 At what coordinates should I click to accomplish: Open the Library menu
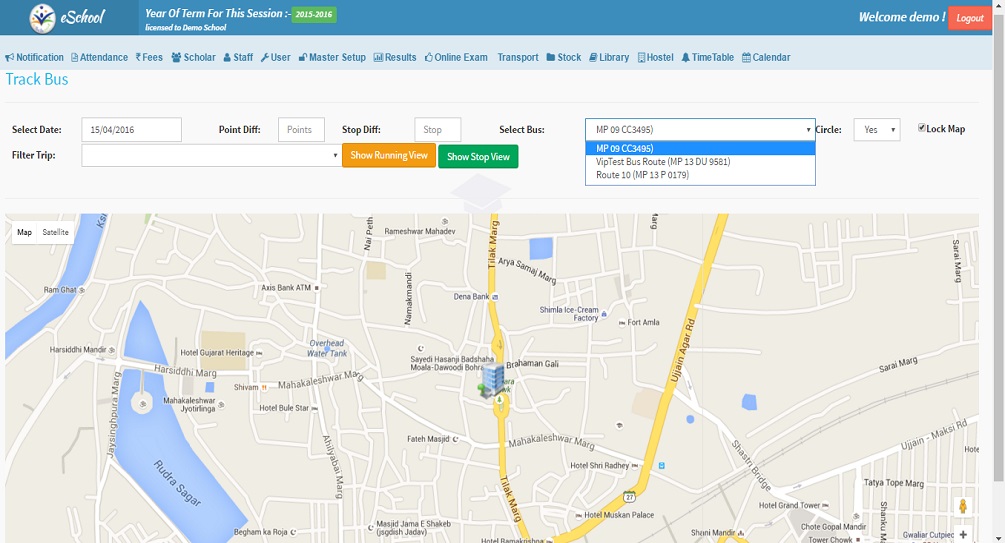point(609,58)
